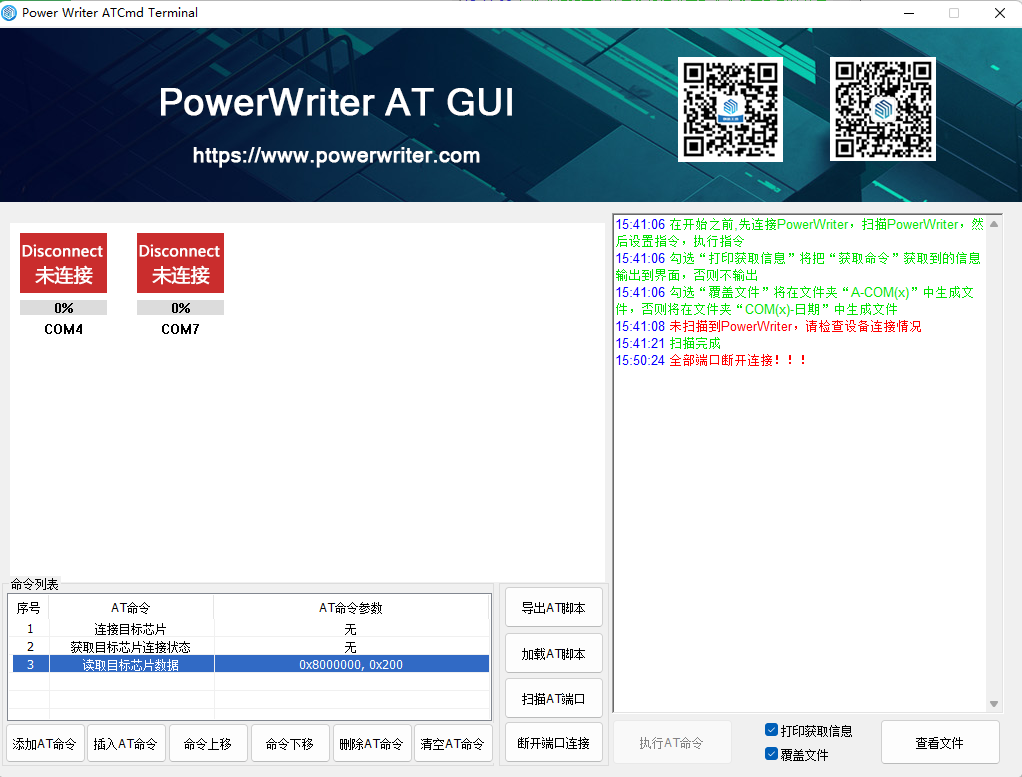Disable the 覆盖文件 checkbox
Image resolution: width=1022 pixels, height=777 pixels.
770,754
